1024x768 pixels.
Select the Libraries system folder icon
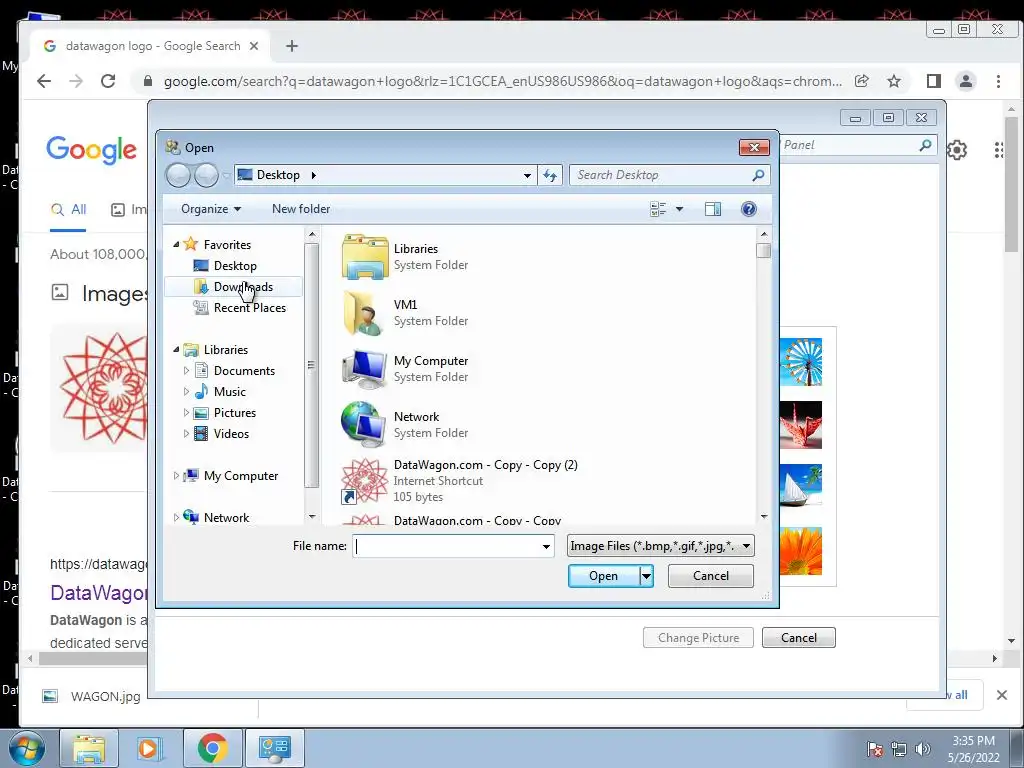click(x=364, y=257)
